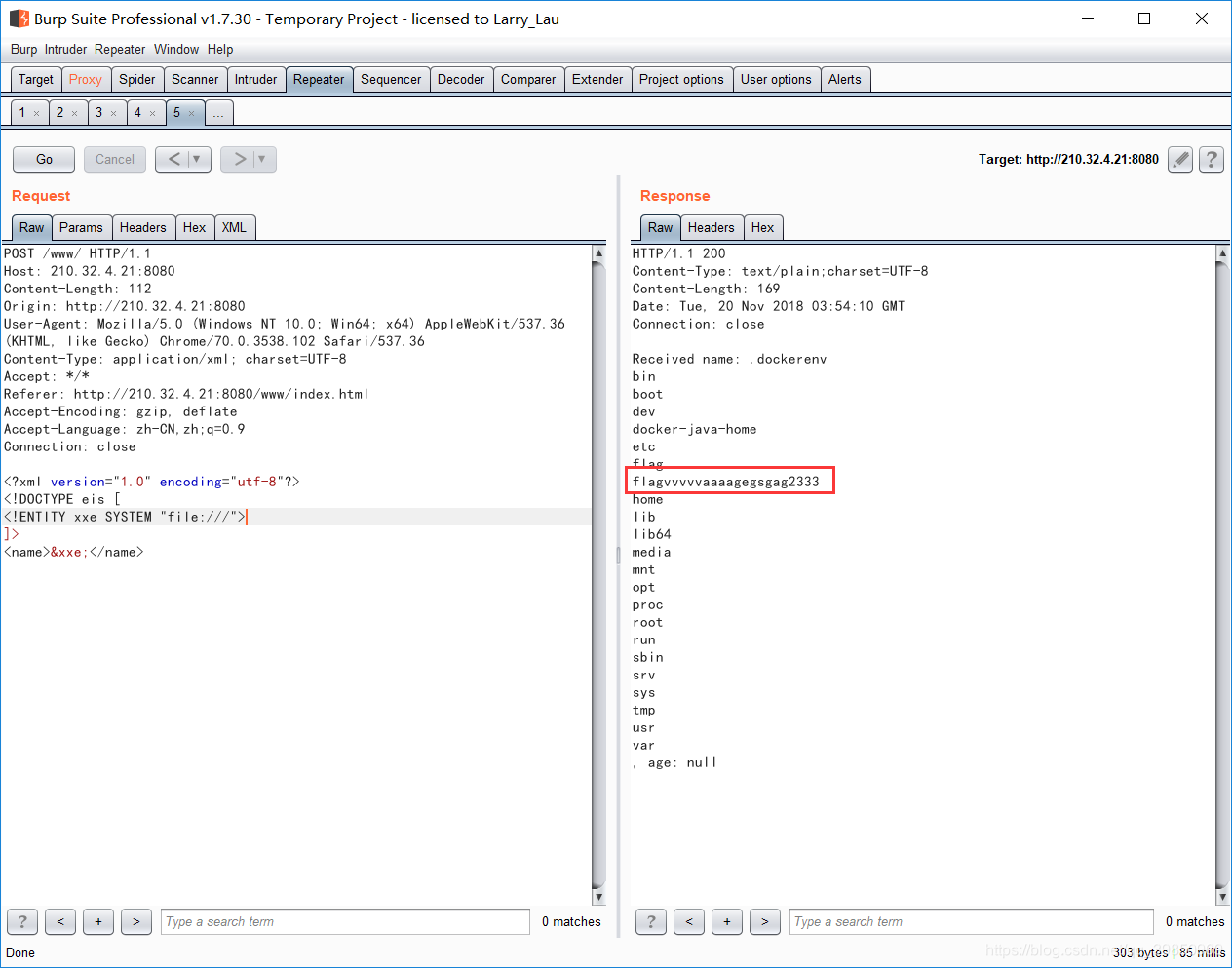The height and width of the screenshot is (968, 1232).
Task: Jump to next match in response search
Action: (765, 921)
